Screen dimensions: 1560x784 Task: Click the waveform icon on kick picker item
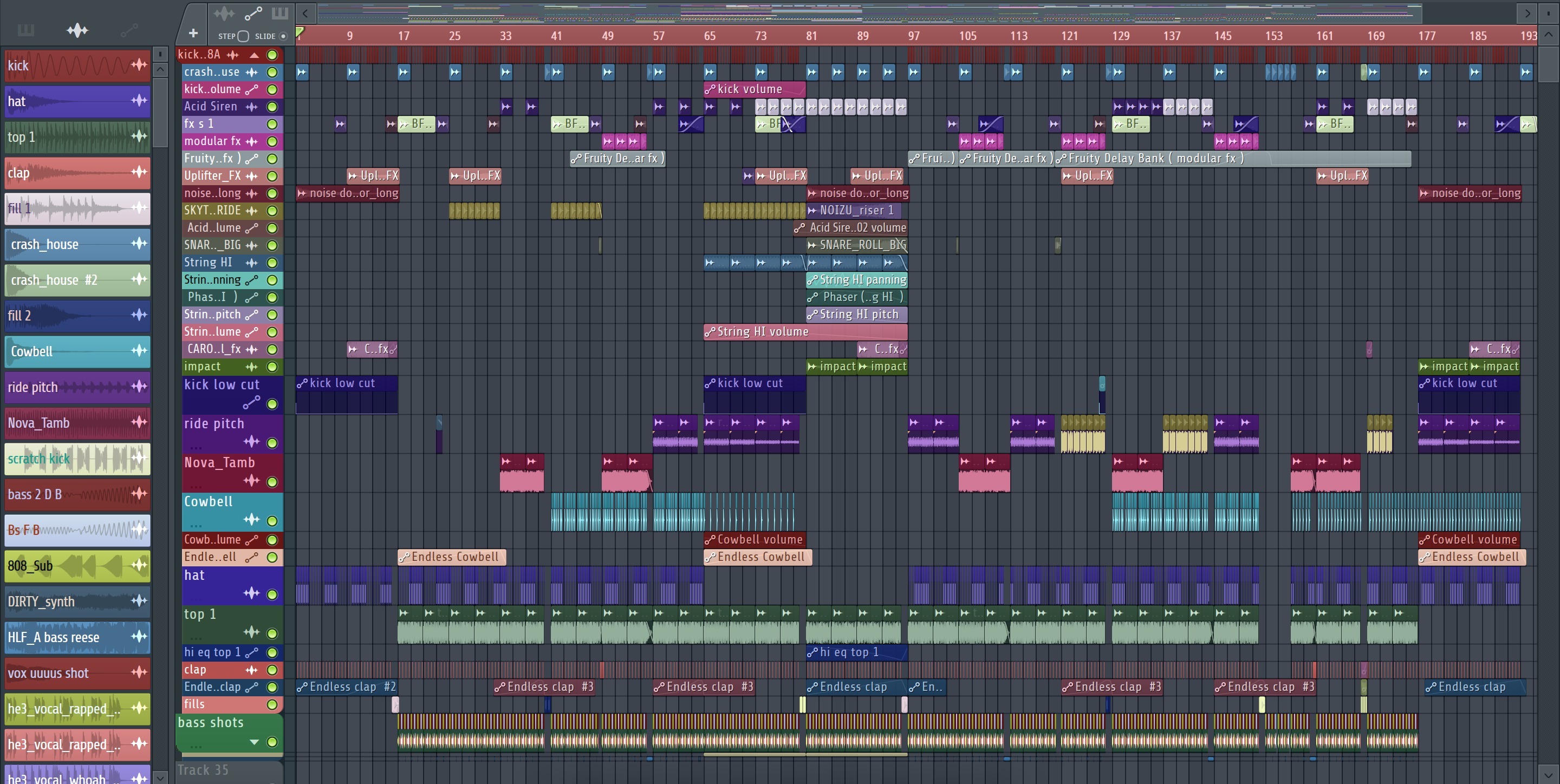point(139,64)
